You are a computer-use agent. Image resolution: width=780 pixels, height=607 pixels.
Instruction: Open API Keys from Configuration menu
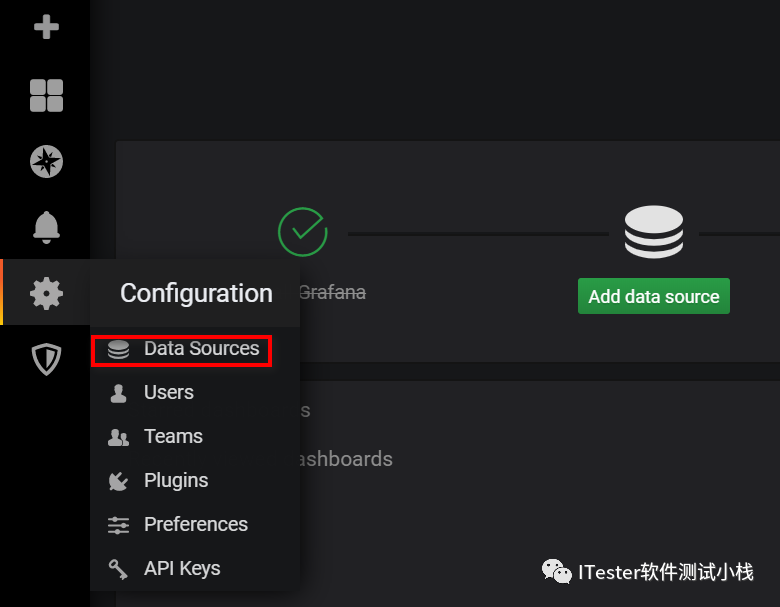(182, 569)
